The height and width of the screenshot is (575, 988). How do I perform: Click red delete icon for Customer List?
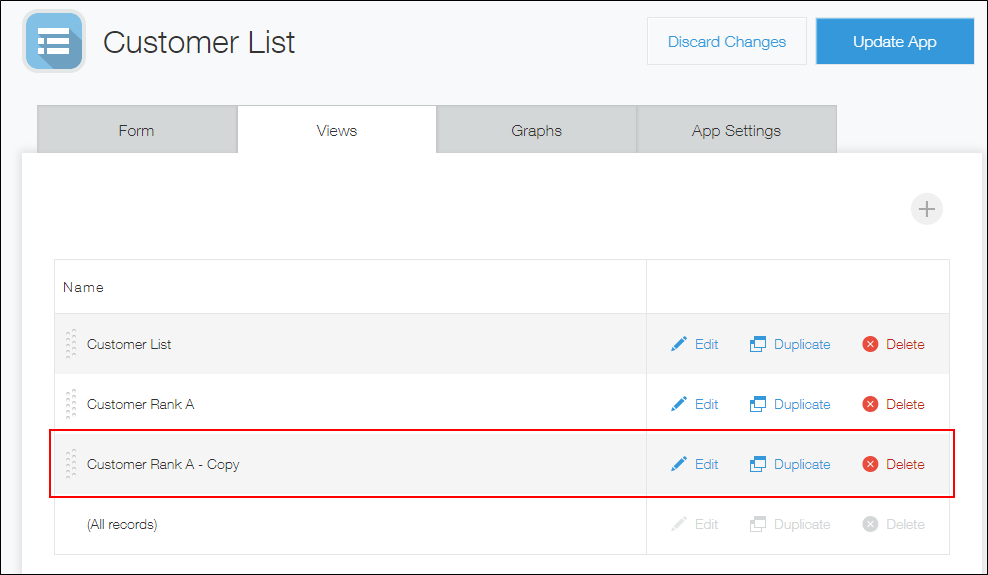coord(870,344)
